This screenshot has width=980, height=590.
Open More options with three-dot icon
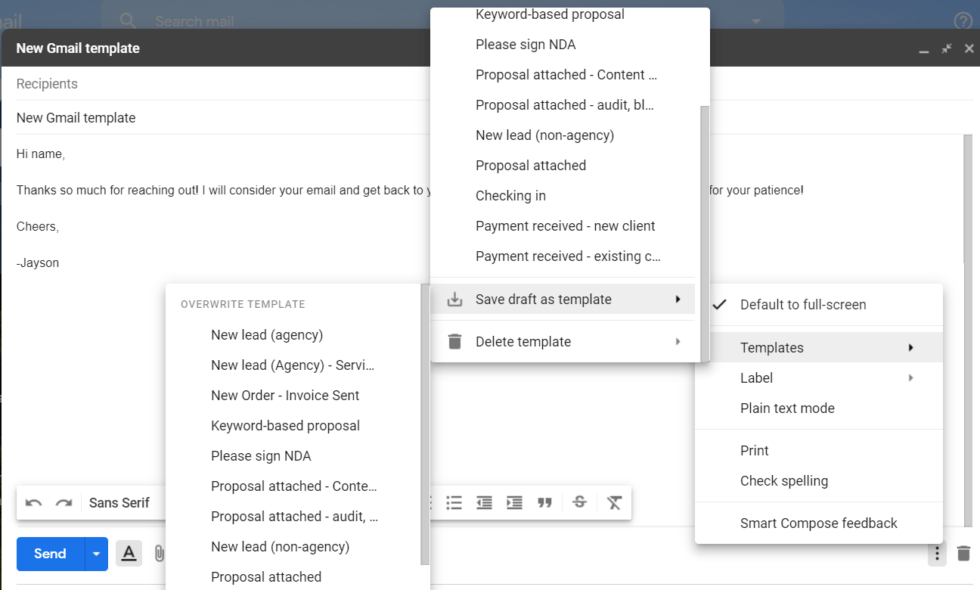pos(936,553)
